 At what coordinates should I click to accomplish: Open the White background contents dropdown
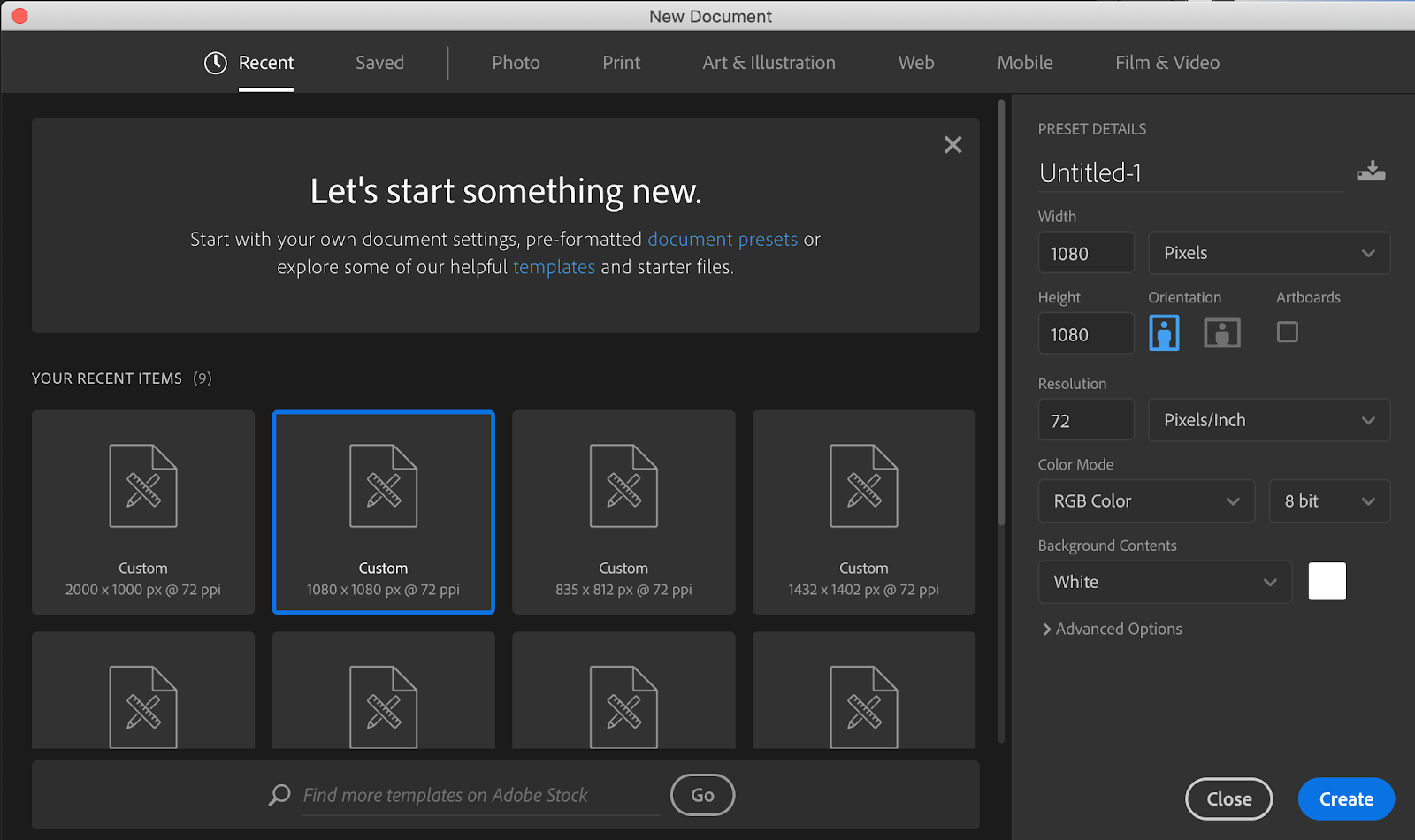1165,582
